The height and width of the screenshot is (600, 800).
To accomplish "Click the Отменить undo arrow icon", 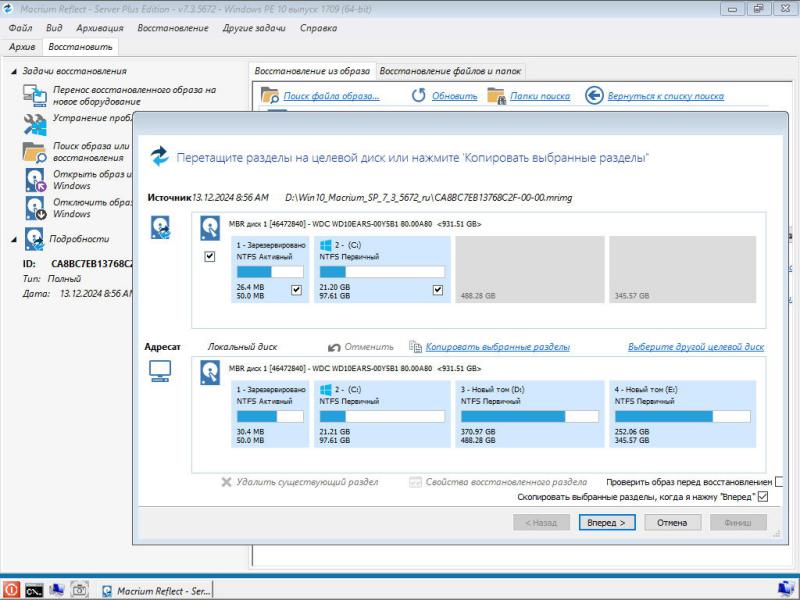I will (334, 347).
